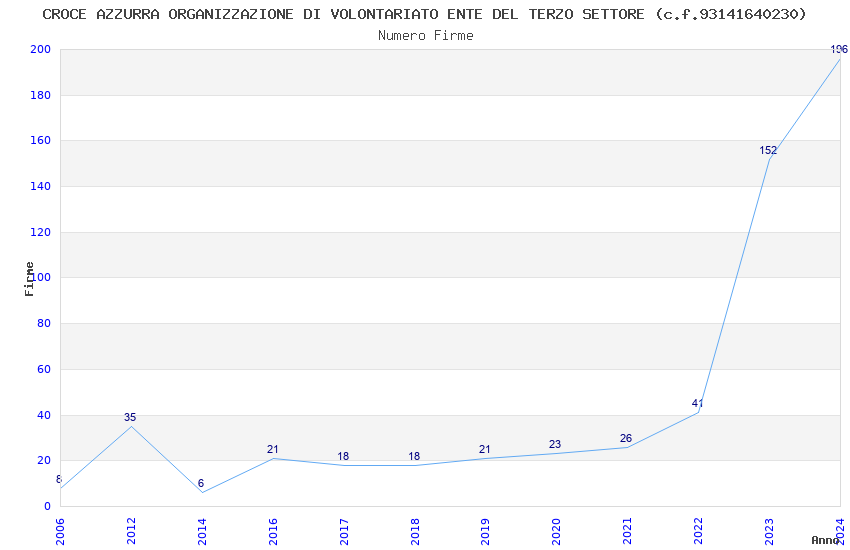The width and height of the screenshot is (850, 550).
Task: Click x-axis year 2016
Action: pos(273,532)
